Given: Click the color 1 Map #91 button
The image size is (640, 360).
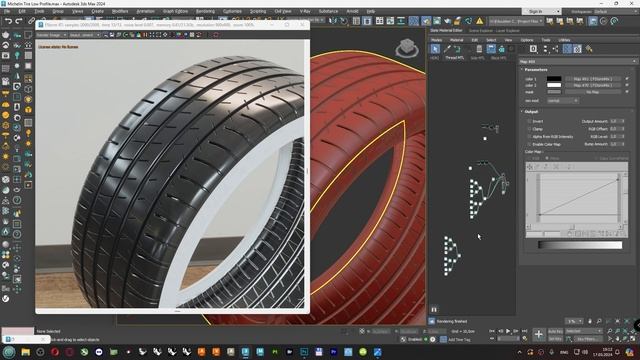Looking at the screenshot, I should tap(593, 79).
